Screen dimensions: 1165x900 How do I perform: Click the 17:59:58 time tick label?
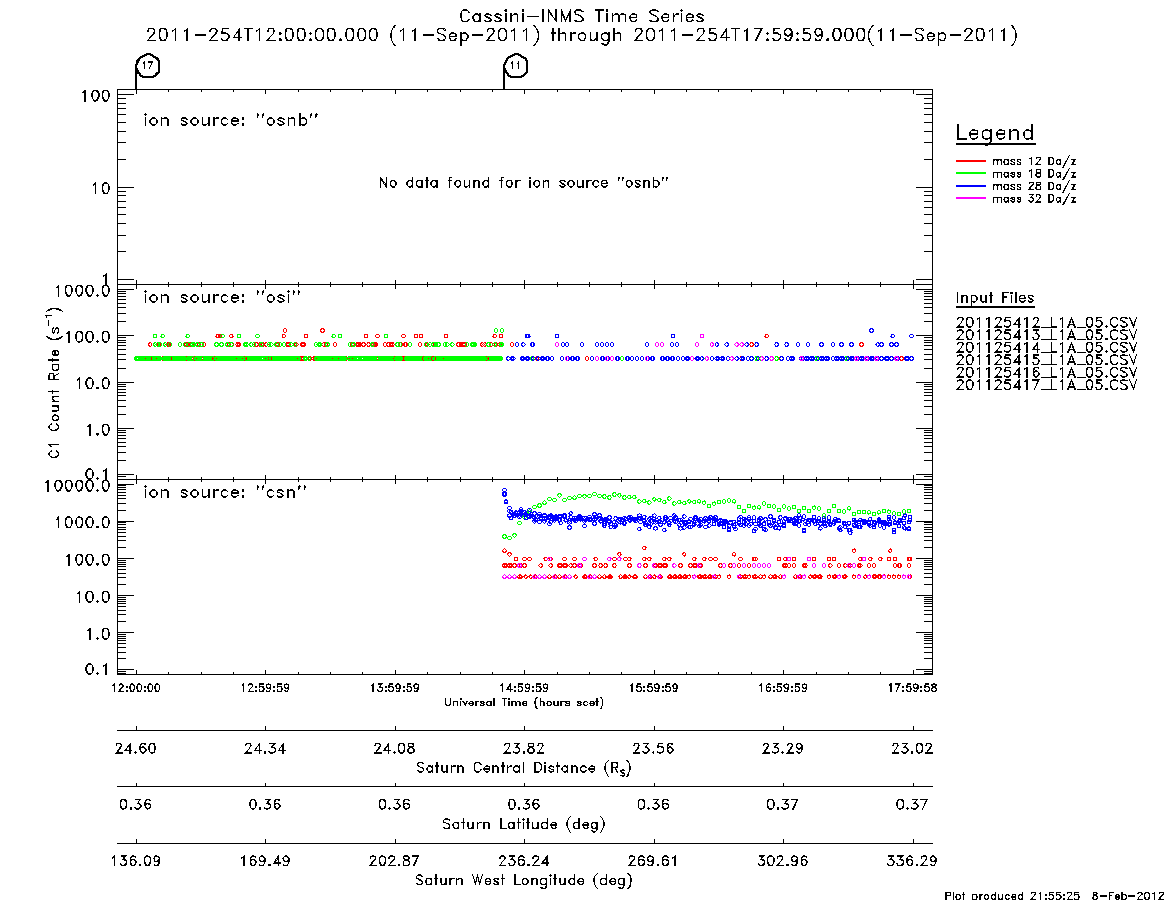[x=912, y=687]
